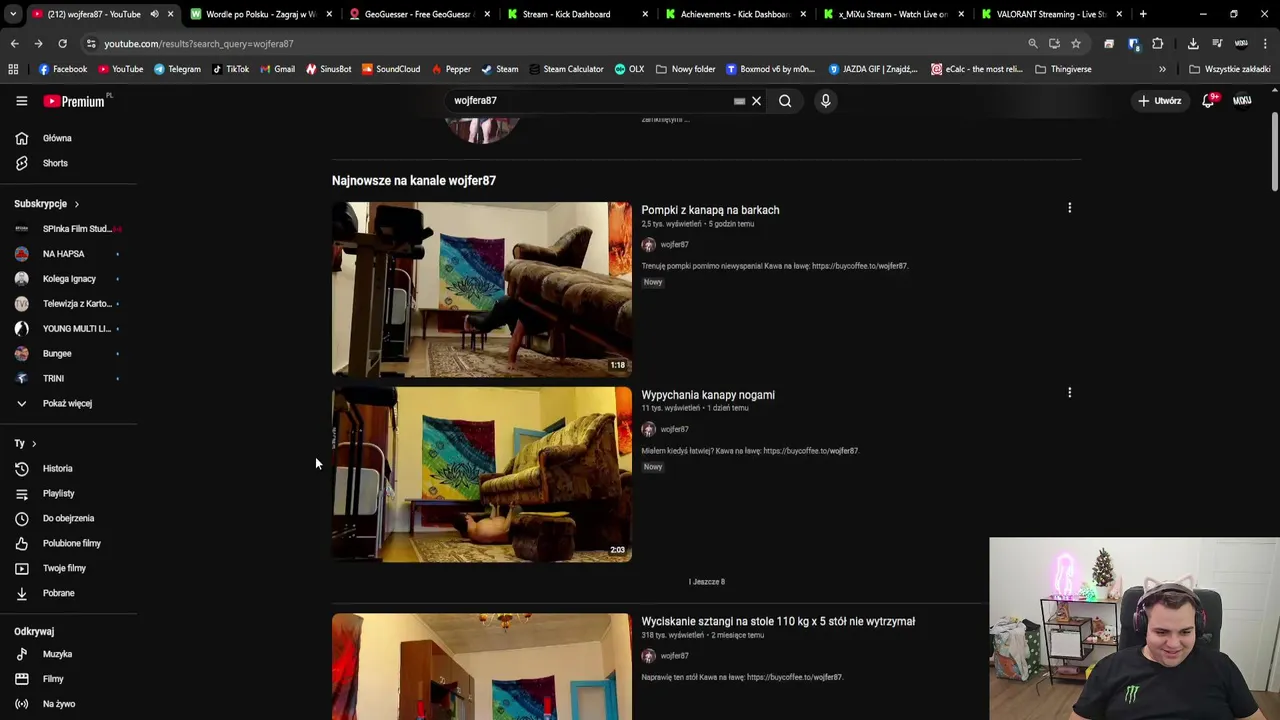Mute the YouTube tab audio icon
The image size is (1280, 720).
tap(154, 14)
